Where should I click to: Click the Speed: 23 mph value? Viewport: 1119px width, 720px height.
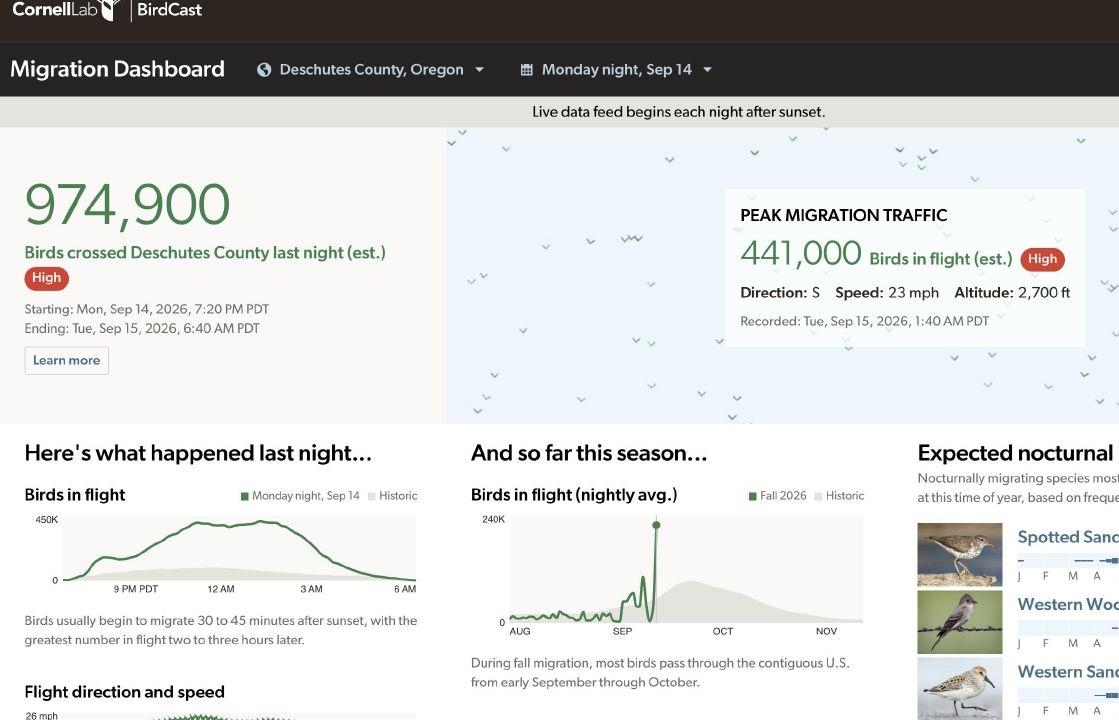pyautogui.click(x=887, y=293)
